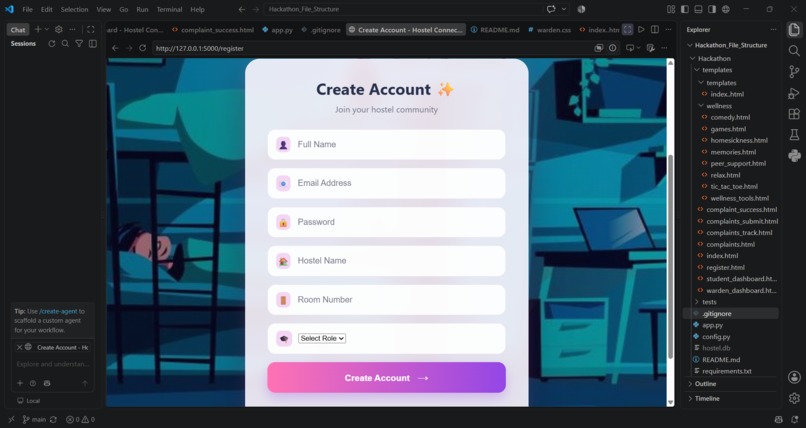Click the main branch in status bar
806x428 pixels.
[34, 420]
